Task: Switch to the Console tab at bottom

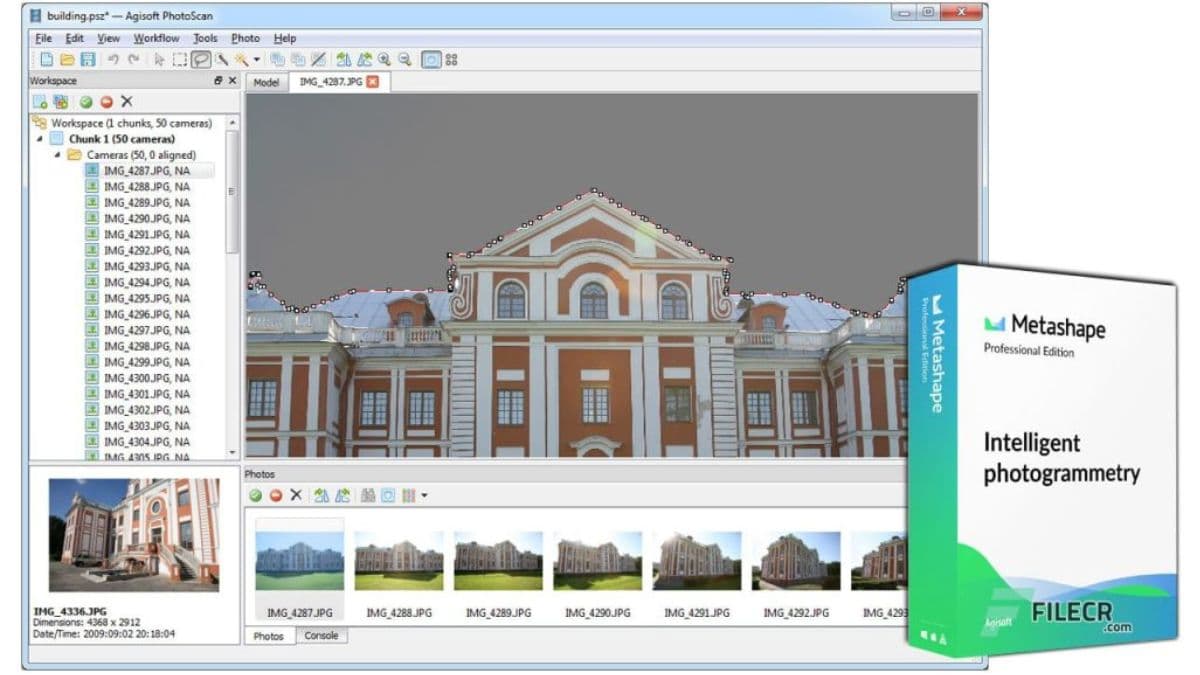Action: 320,636
